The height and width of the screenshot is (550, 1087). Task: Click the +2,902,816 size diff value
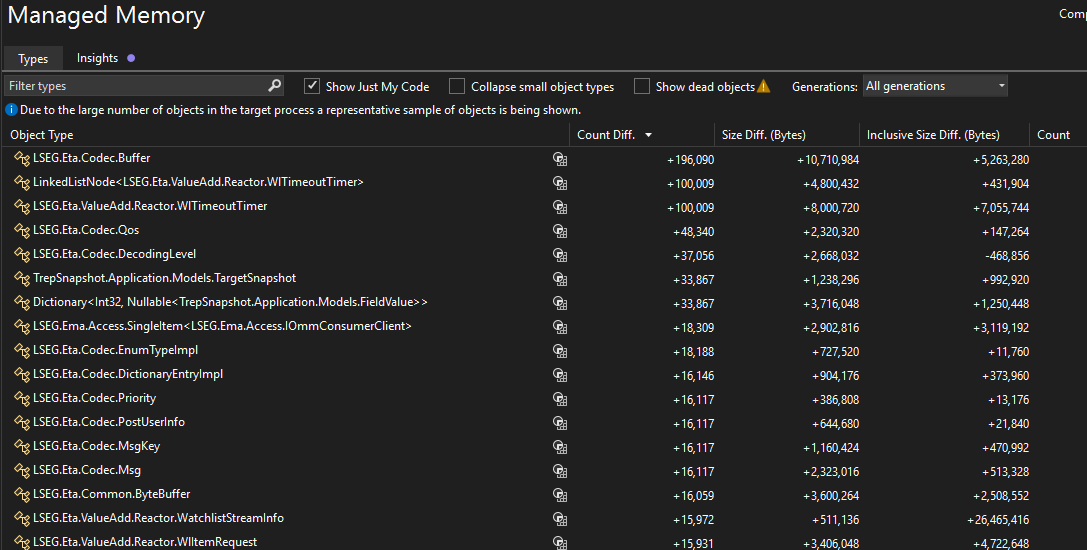pyautogui.click(x=831, y=328)
